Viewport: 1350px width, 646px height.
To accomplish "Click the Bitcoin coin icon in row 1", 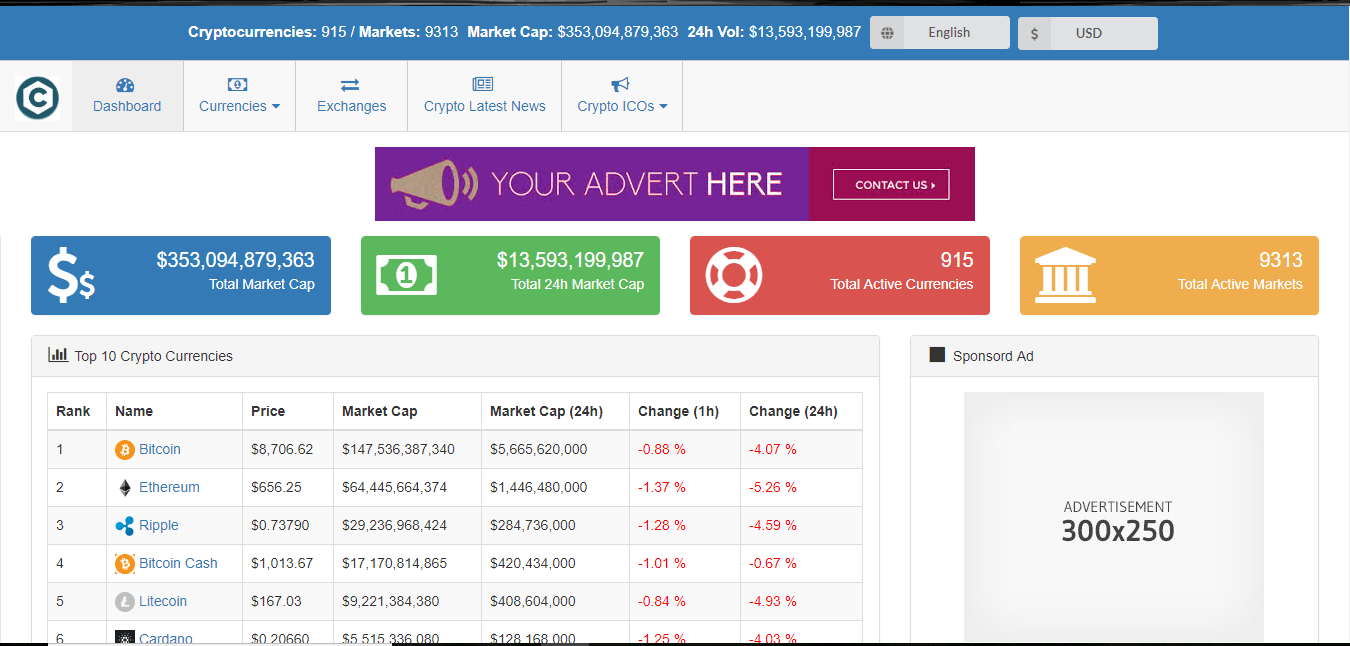I will click(124, 449).
